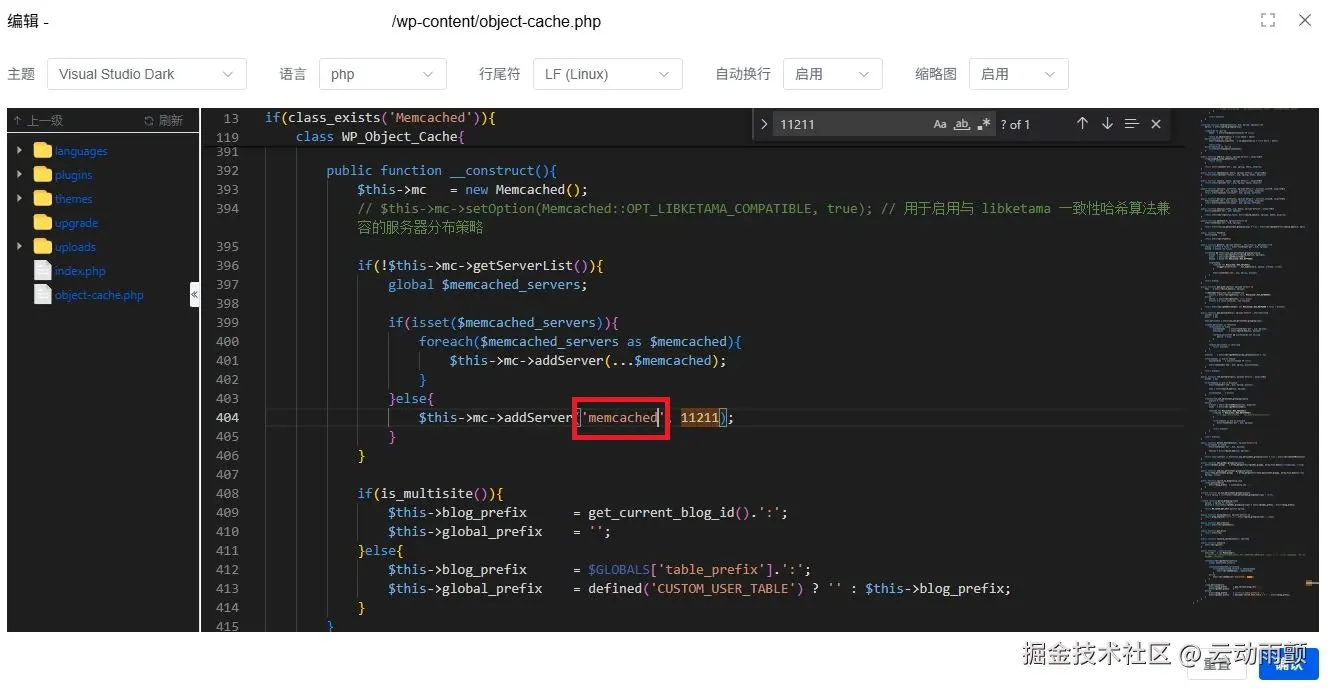Toggle Match Case (Aa) in find box

click(940, 124)
